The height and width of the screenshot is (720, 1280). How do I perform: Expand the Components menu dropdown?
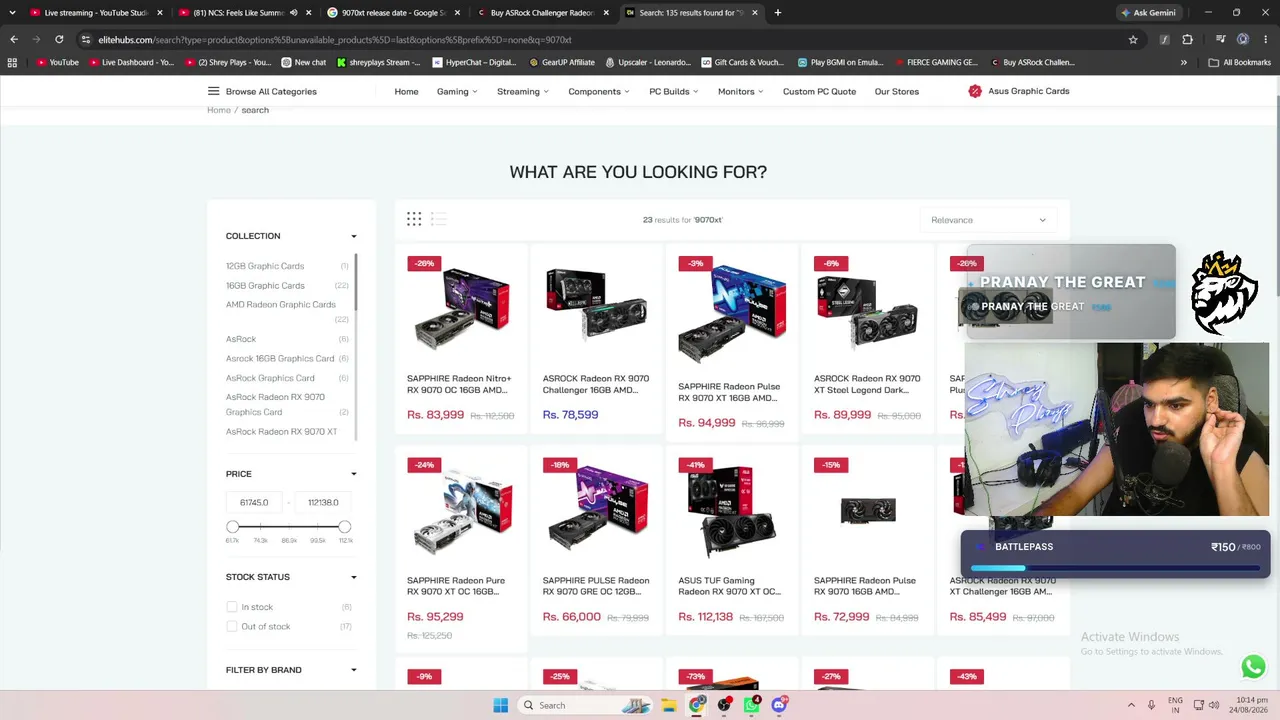pos(599,91)
